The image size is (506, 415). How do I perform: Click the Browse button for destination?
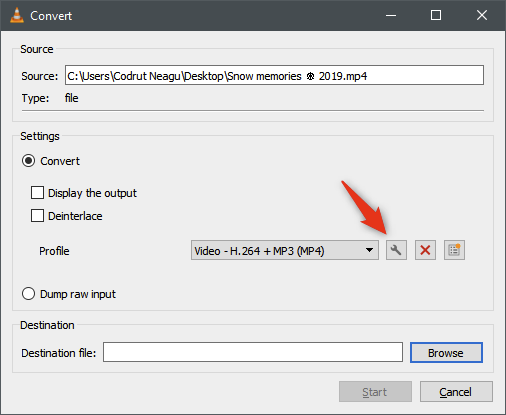446,353
